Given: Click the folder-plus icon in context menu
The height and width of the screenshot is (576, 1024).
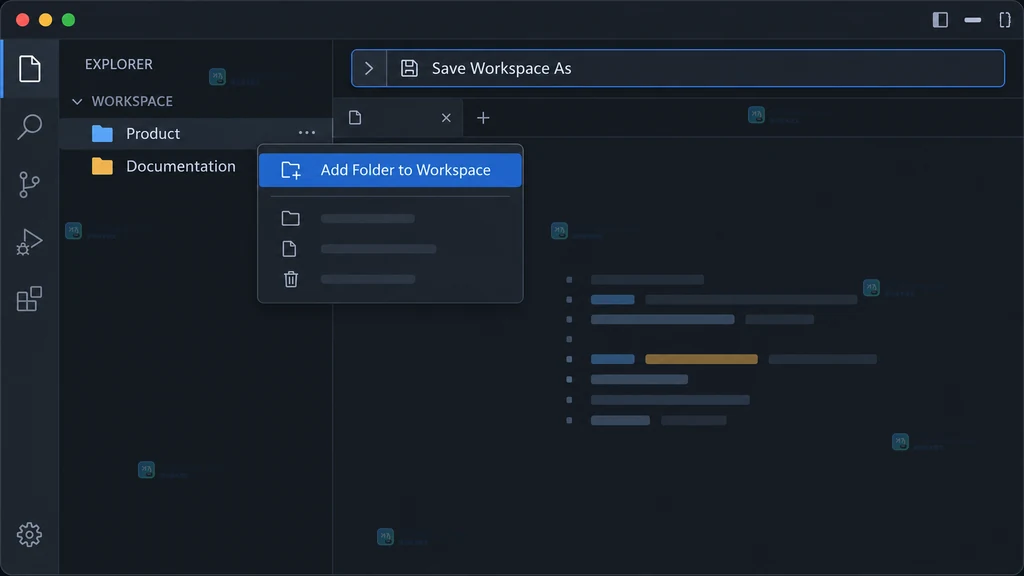Looking at the screenshot, I should click(291, 170).
